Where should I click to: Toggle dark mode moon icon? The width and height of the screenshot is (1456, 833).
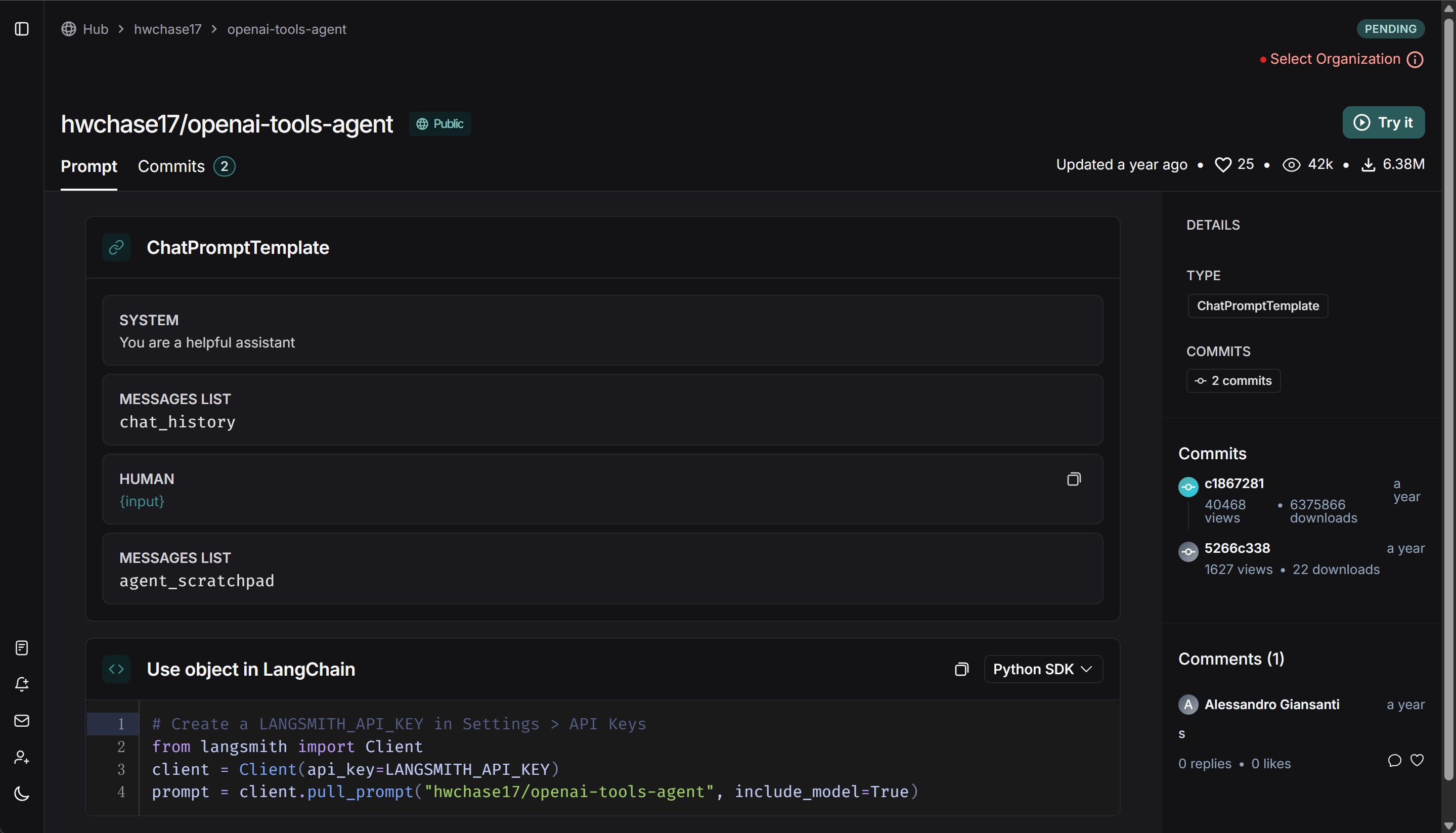pos(22,794)
